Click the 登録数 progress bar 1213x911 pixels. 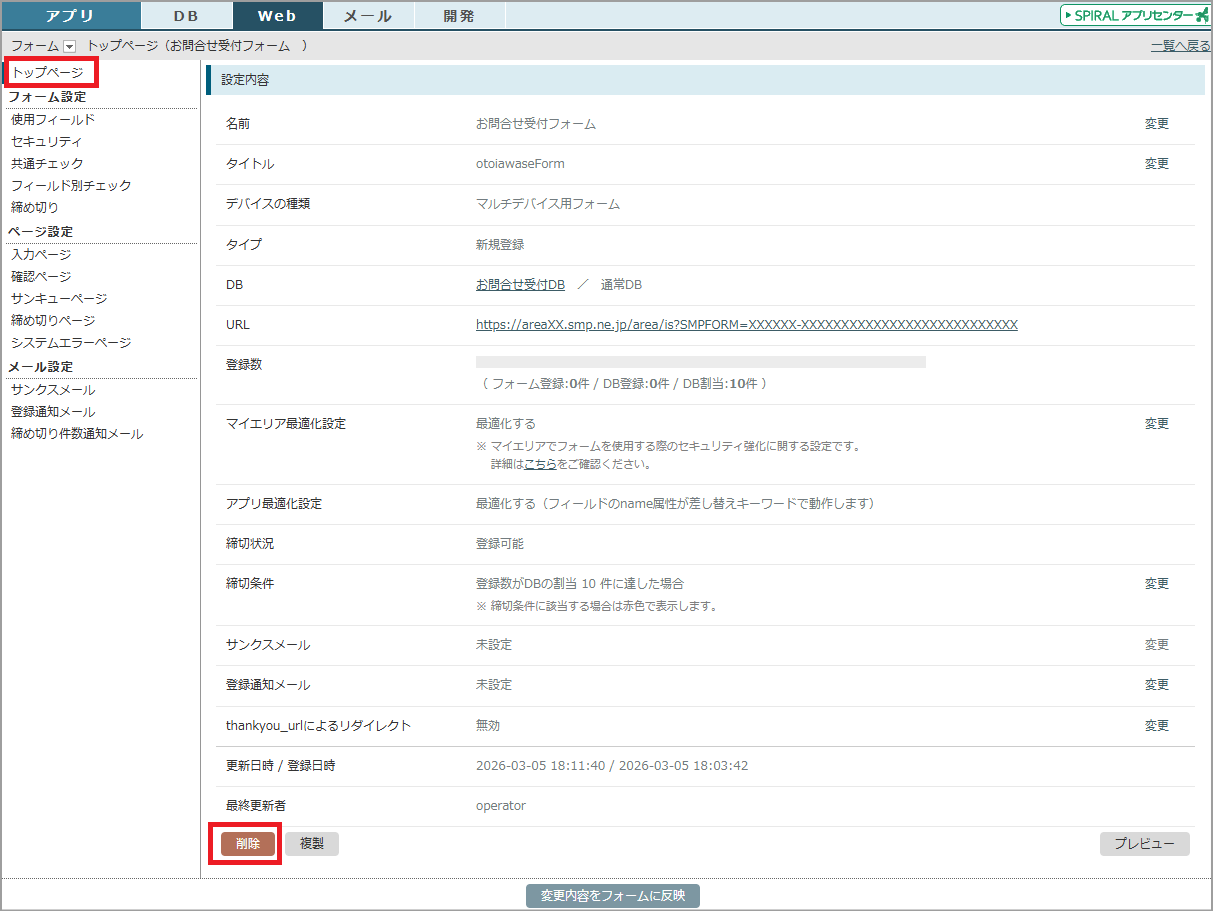700,362
